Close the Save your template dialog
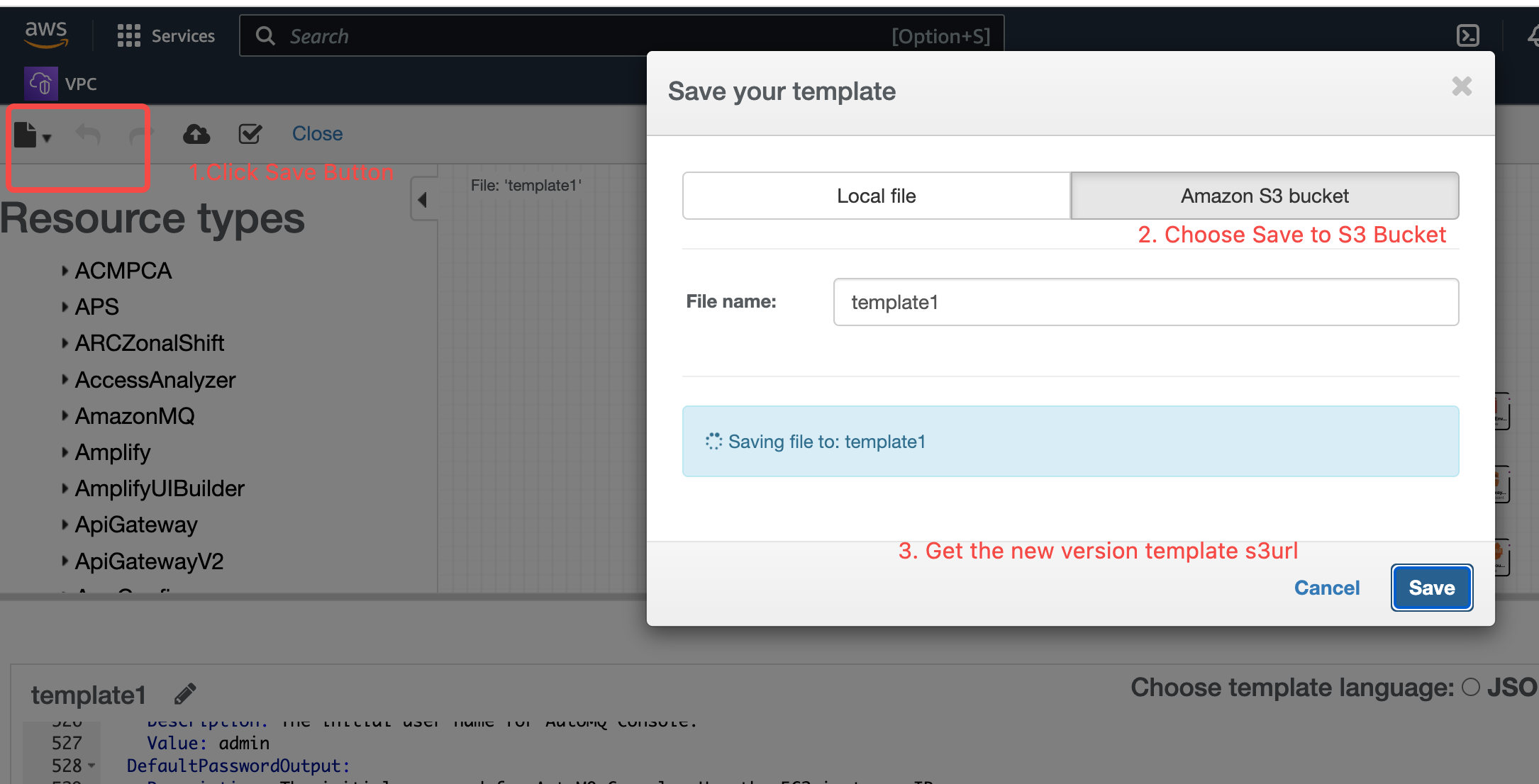Image resolution: width=1539 pixels, height=784 pixels. 1462,86
